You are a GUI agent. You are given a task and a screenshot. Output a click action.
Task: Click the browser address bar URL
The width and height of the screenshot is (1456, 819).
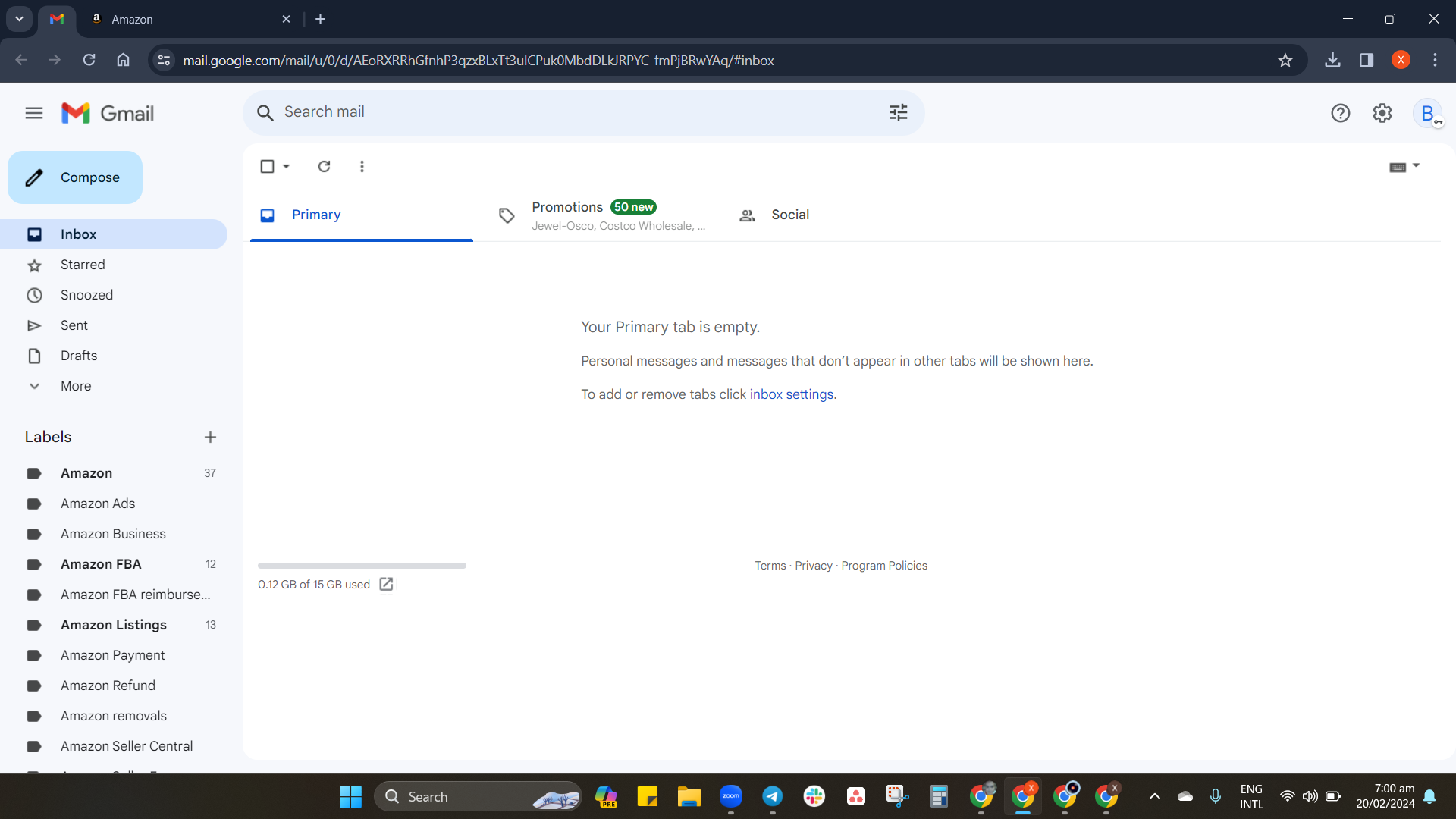tap(479, 61)
